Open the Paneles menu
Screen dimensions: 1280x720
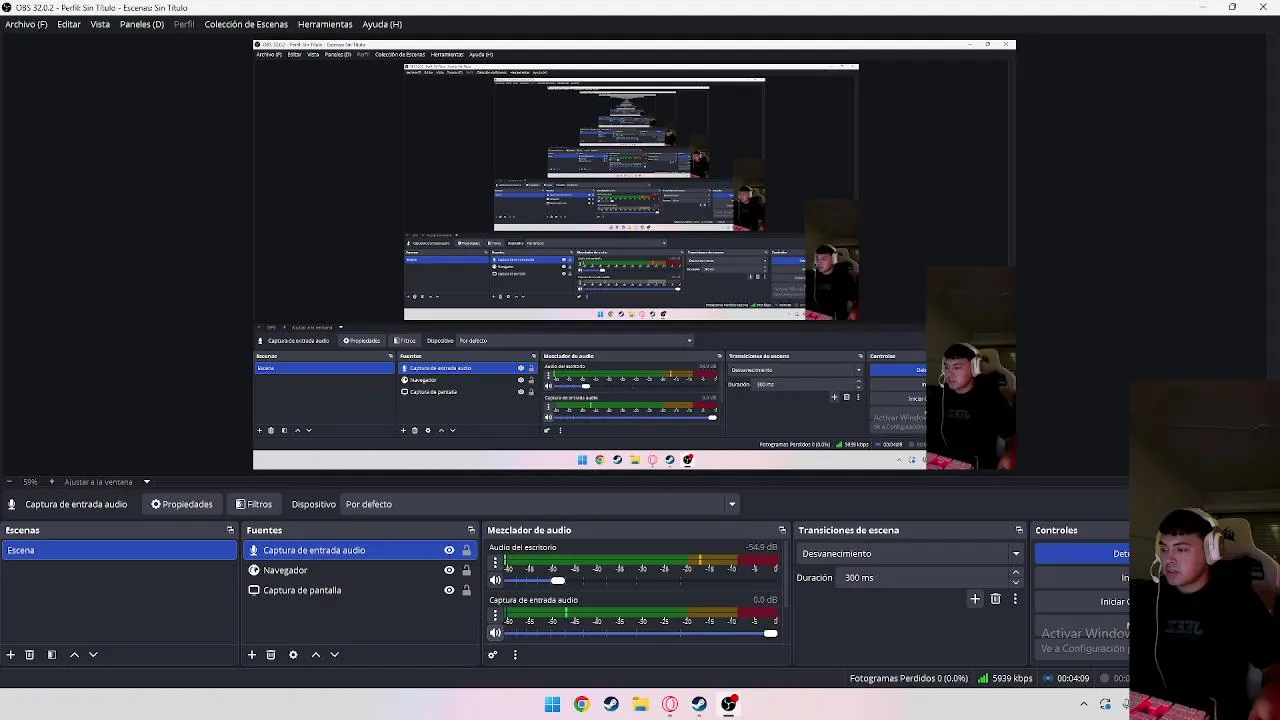[142, 24]
